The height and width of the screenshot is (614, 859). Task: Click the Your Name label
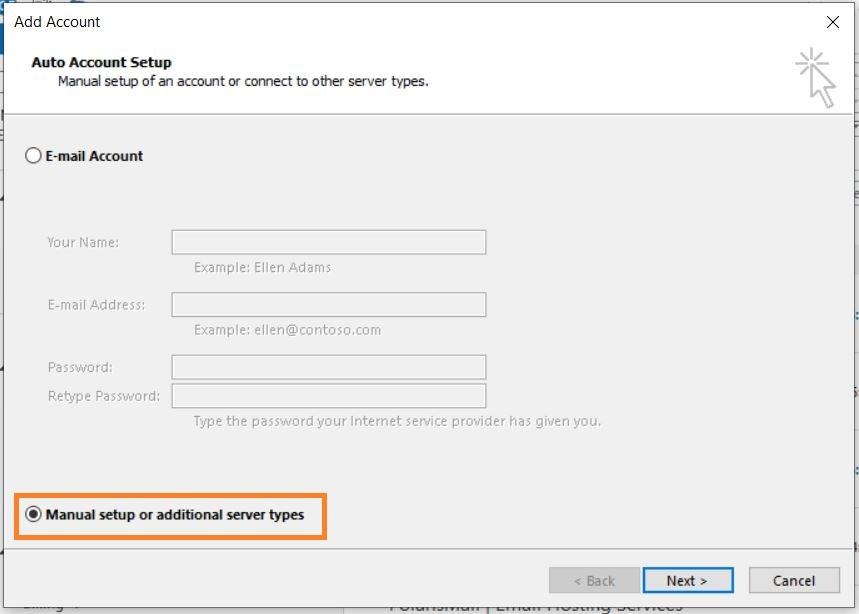[84, 242]
